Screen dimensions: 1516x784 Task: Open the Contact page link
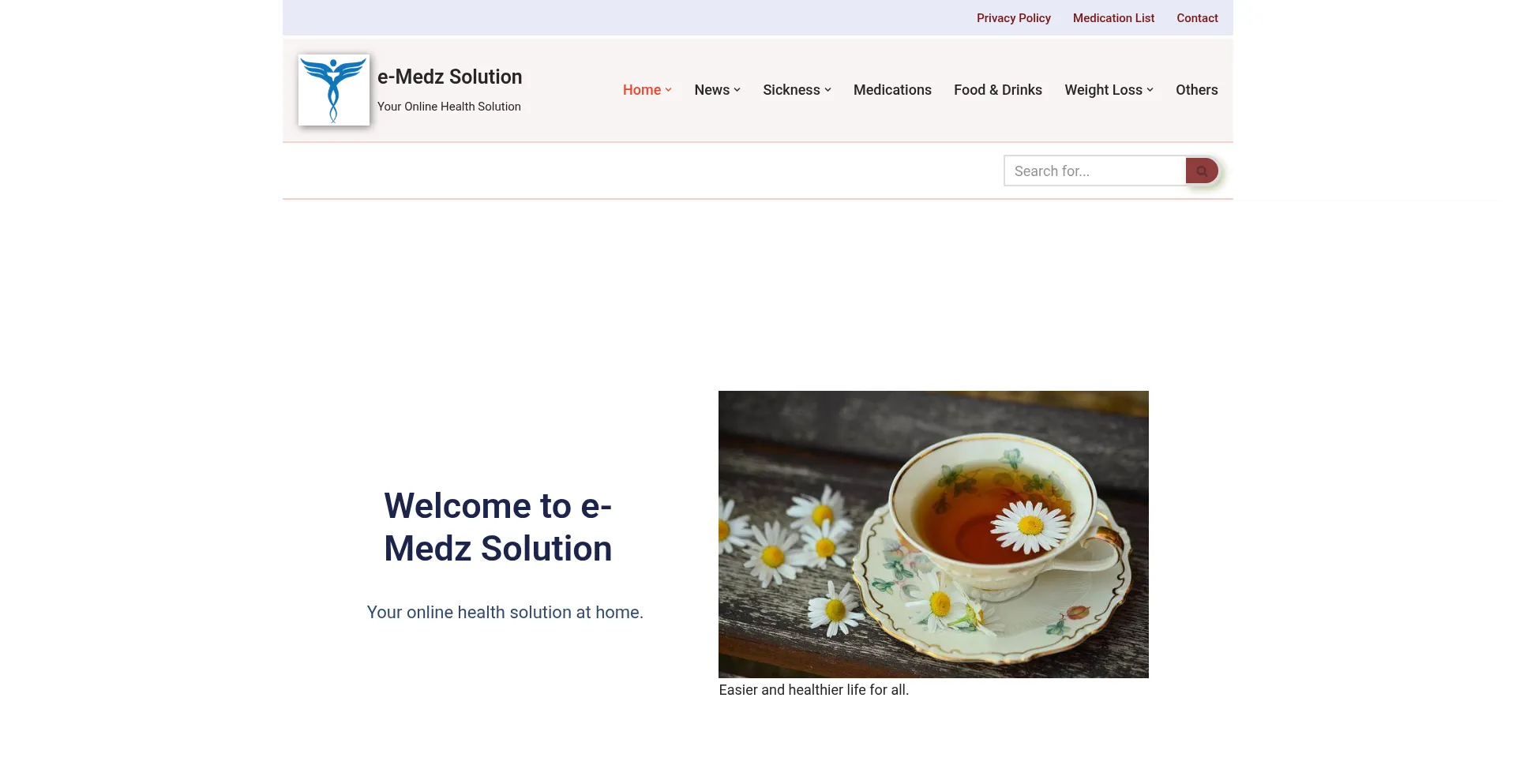click(1197, 18)
